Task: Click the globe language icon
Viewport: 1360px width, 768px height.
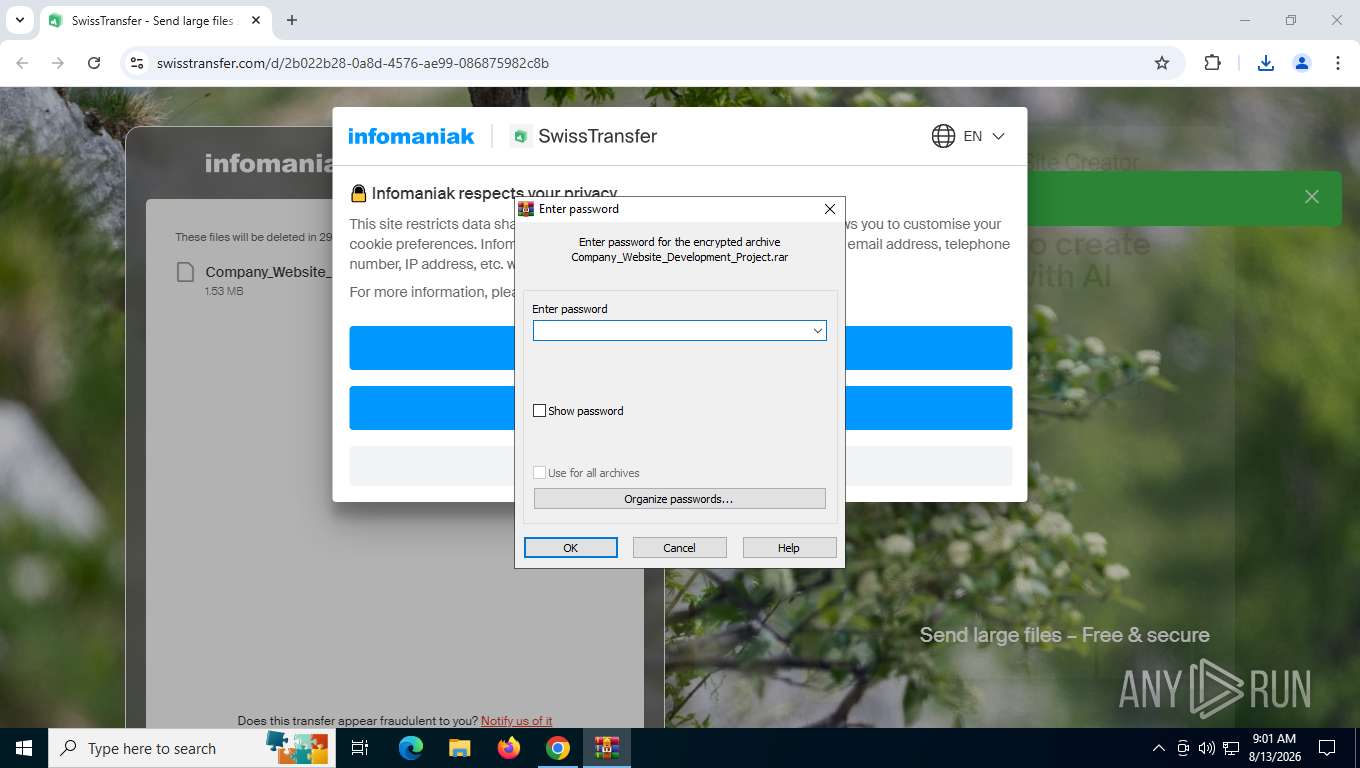Action: tap(943, 136)
